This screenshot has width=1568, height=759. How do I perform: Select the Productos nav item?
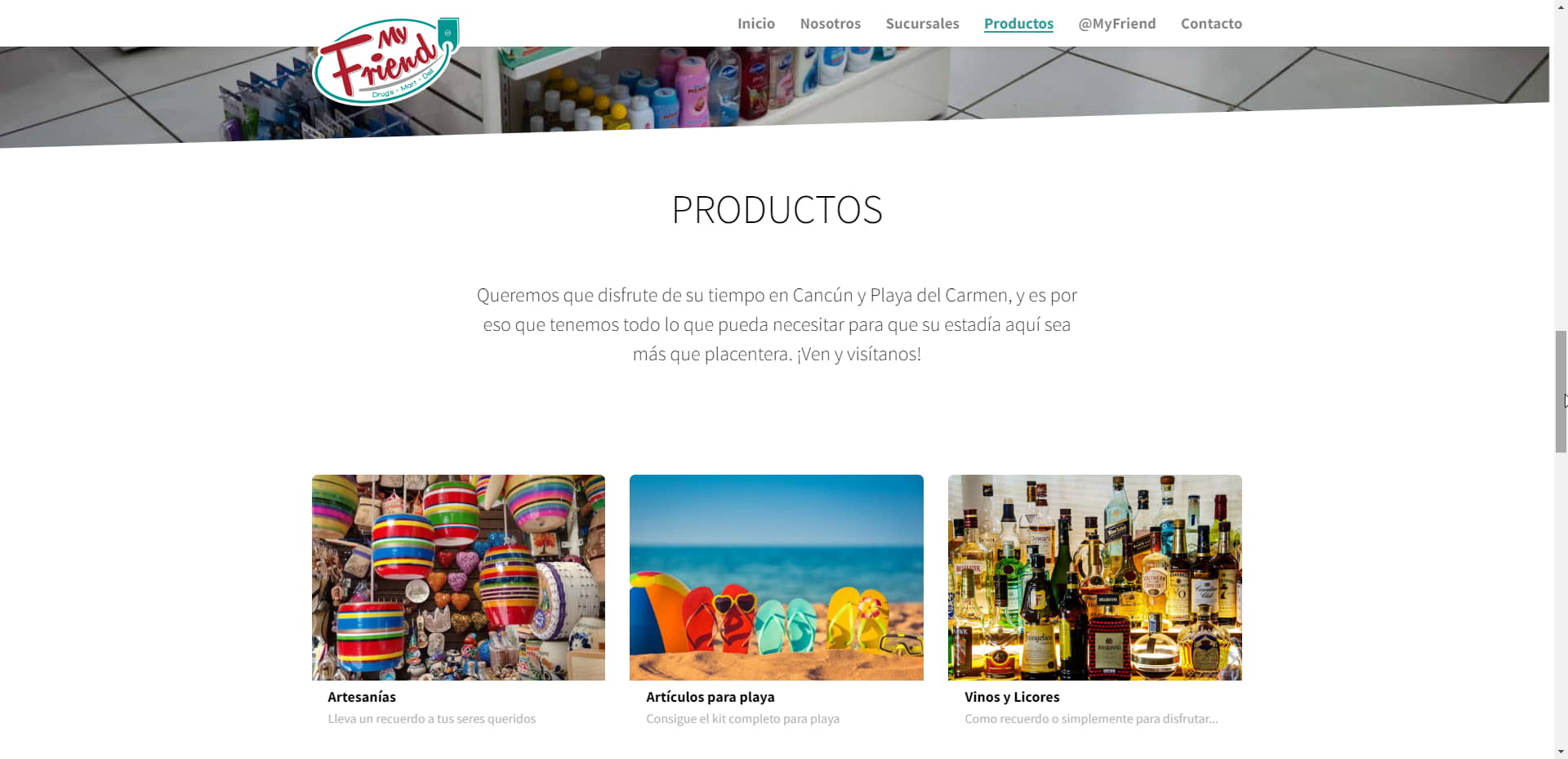(x=1018, y=24)
